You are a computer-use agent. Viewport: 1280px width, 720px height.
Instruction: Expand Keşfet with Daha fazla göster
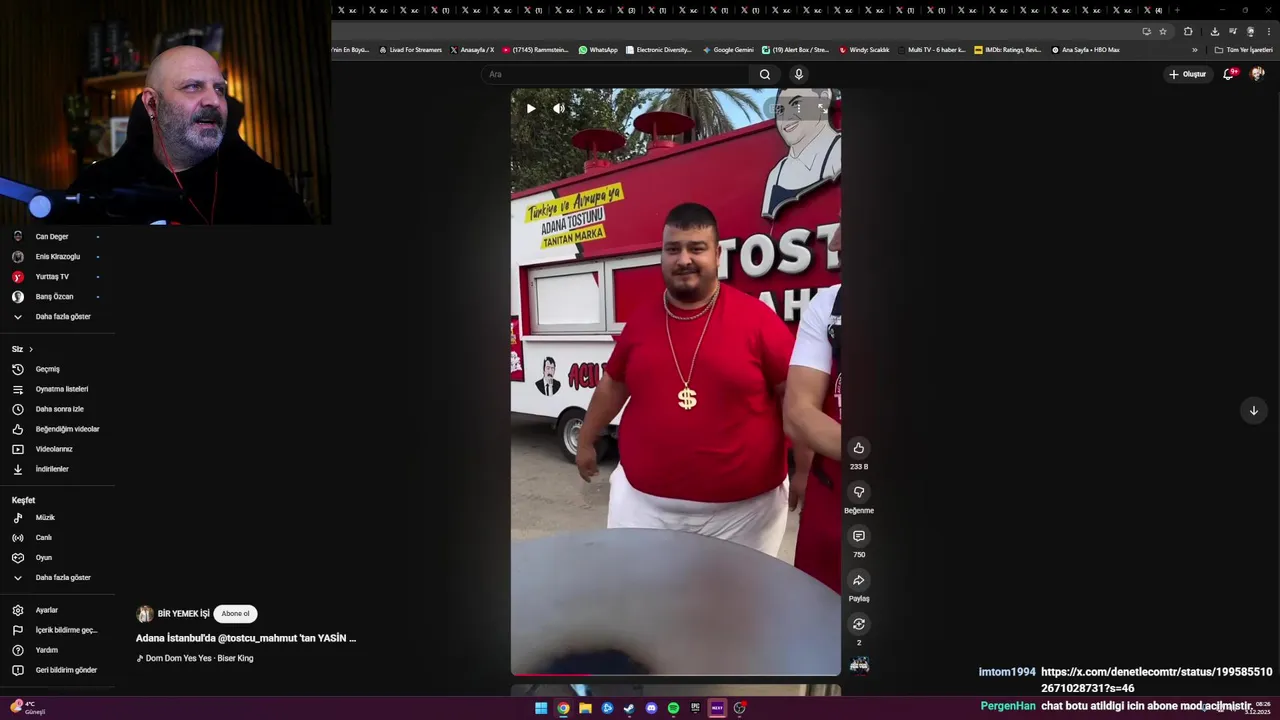point(63,578)
